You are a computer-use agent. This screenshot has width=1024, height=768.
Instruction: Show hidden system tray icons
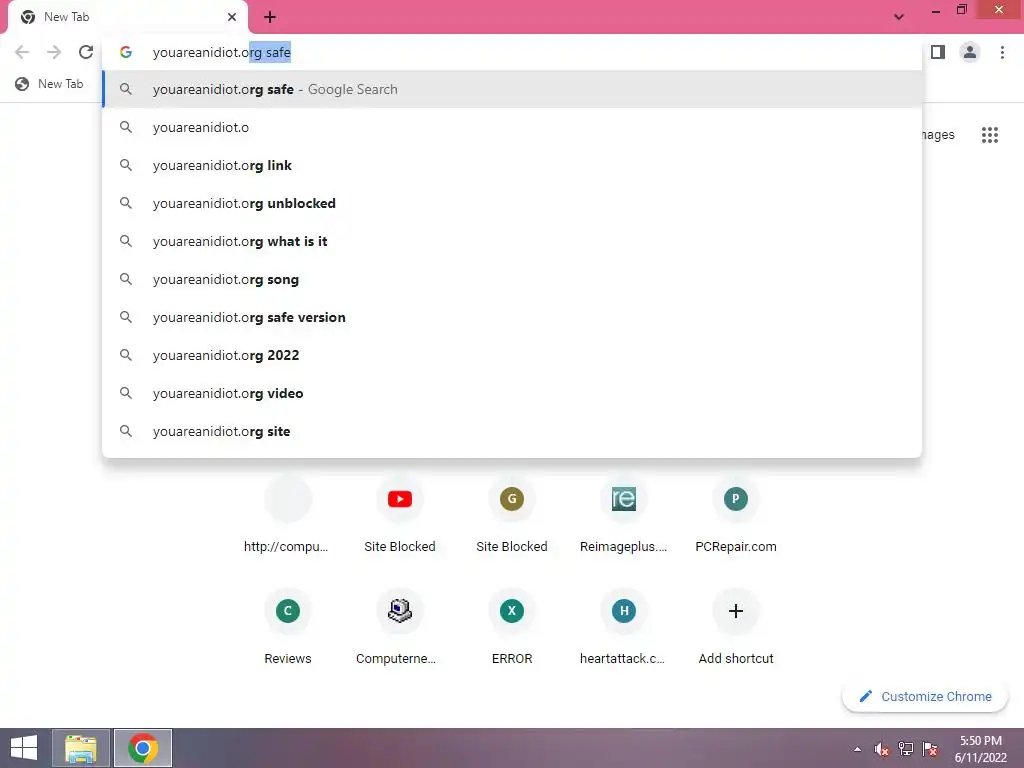(x=857, y=749)
